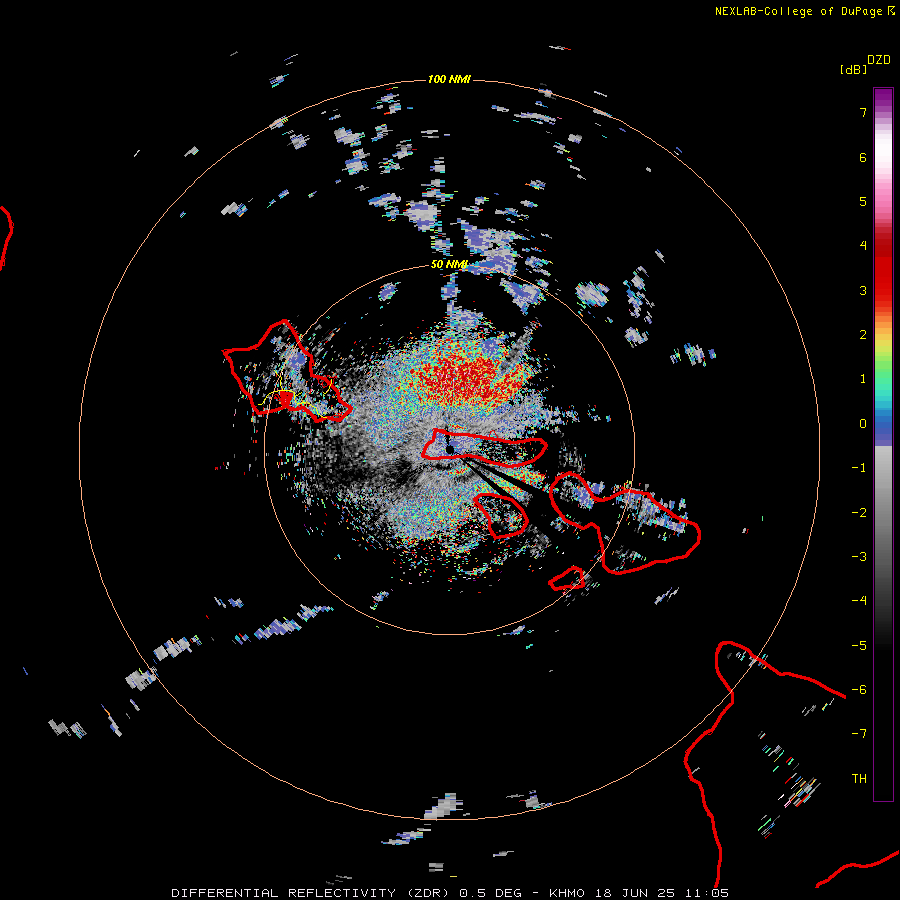Click the 4 value on the color scale

click(x=863, y=246)
